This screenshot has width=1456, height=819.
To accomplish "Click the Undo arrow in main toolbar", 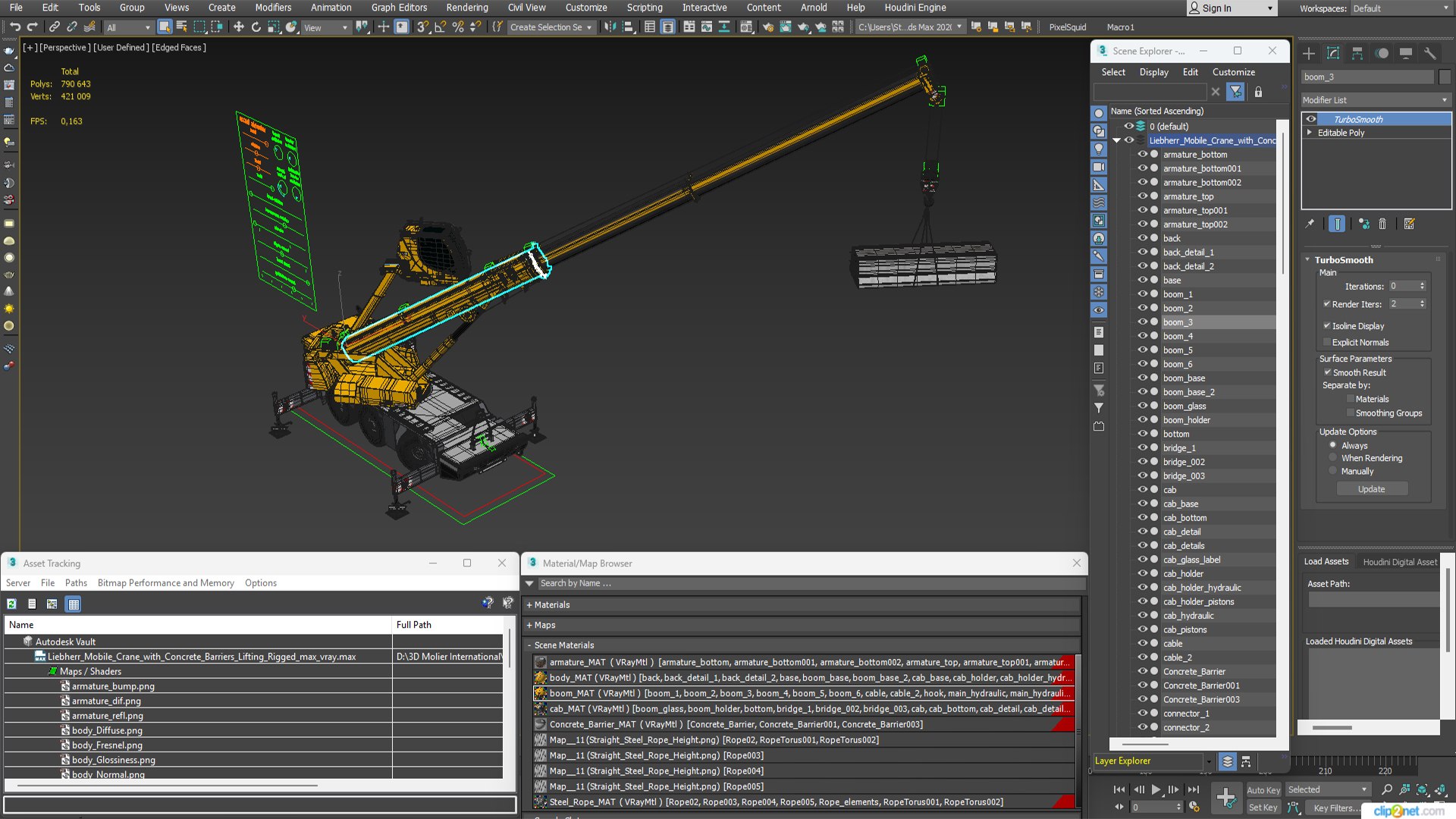I will tap(14, 27).
